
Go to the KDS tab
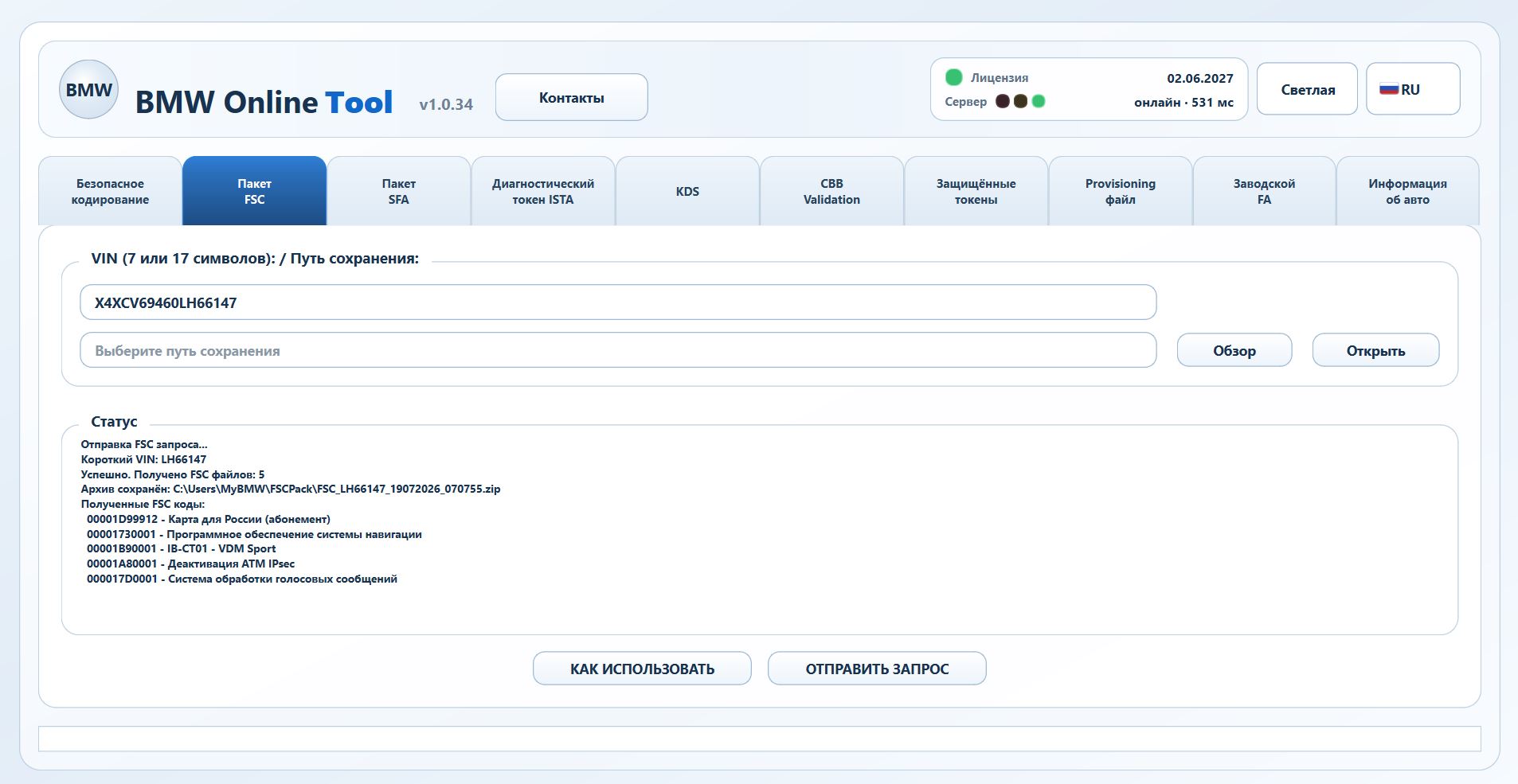click(687, 192)
